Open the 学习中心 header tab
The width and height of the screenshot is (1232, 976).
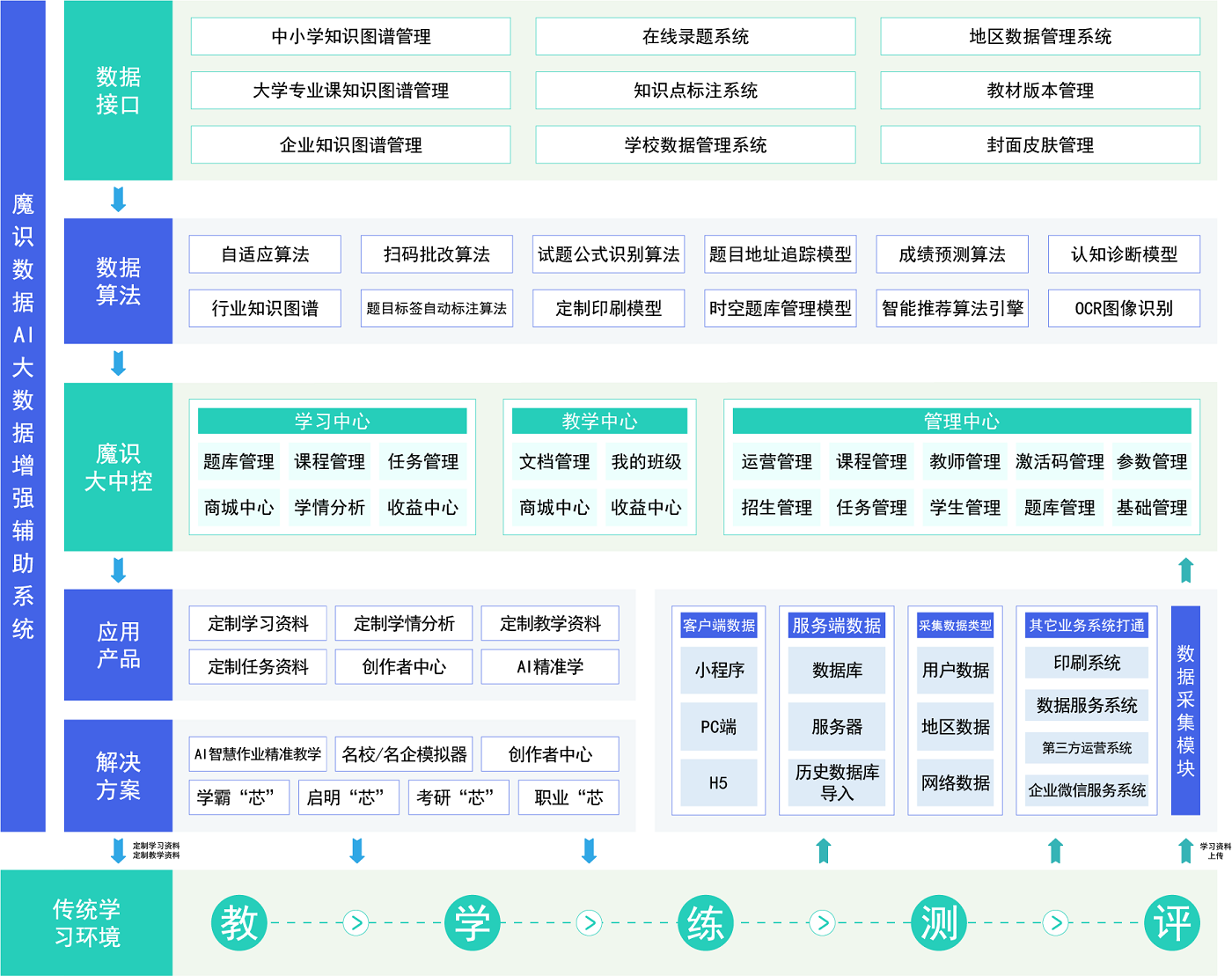coord(332,422)
